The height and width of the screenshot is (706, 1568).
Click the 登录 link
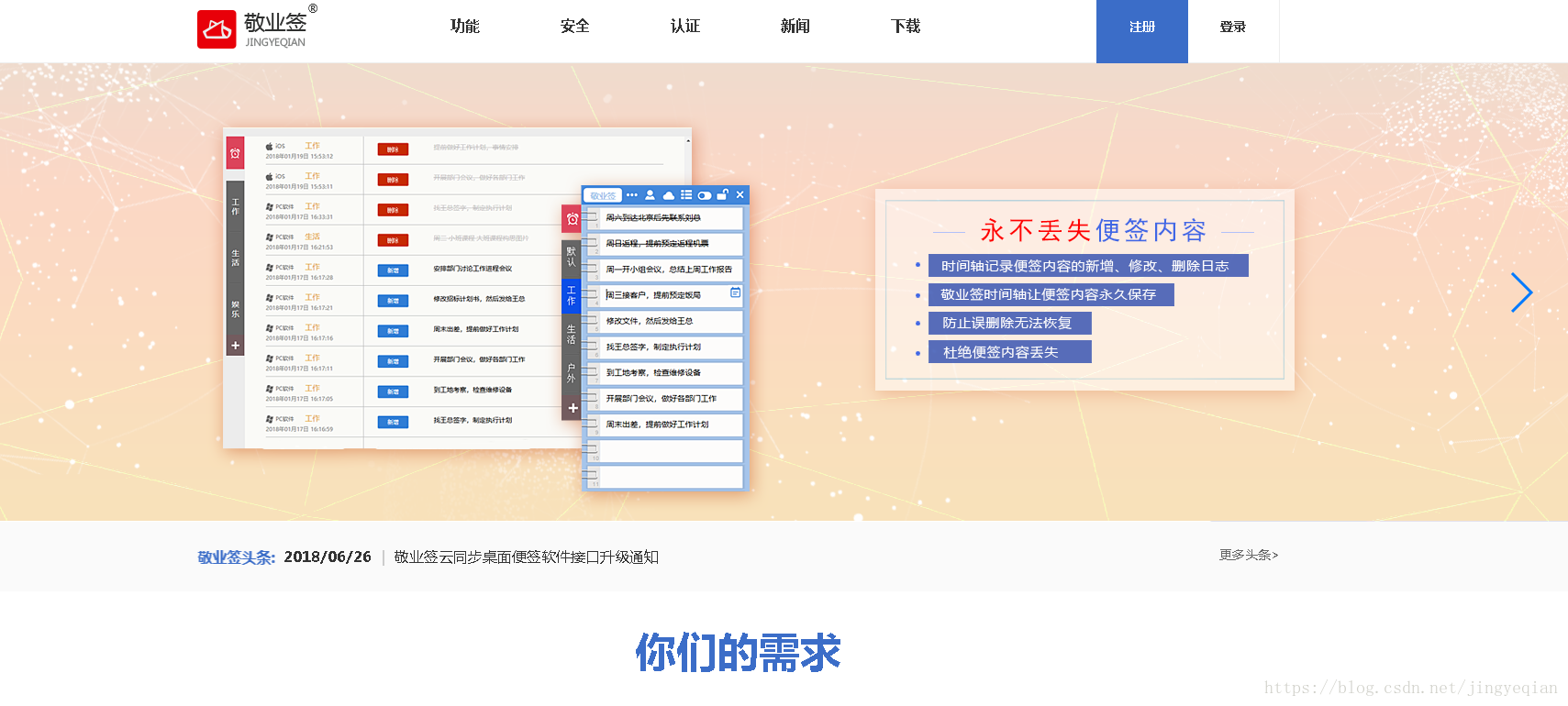tap(1233, 28)
